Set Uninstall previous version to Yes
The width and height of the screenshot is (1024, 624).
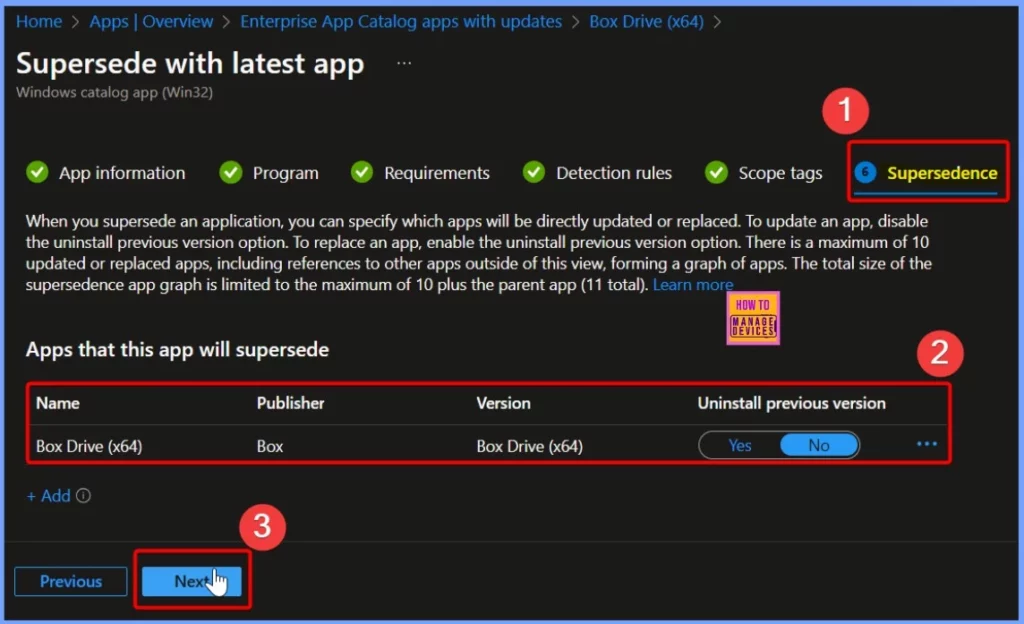click(x=740, y=445)
